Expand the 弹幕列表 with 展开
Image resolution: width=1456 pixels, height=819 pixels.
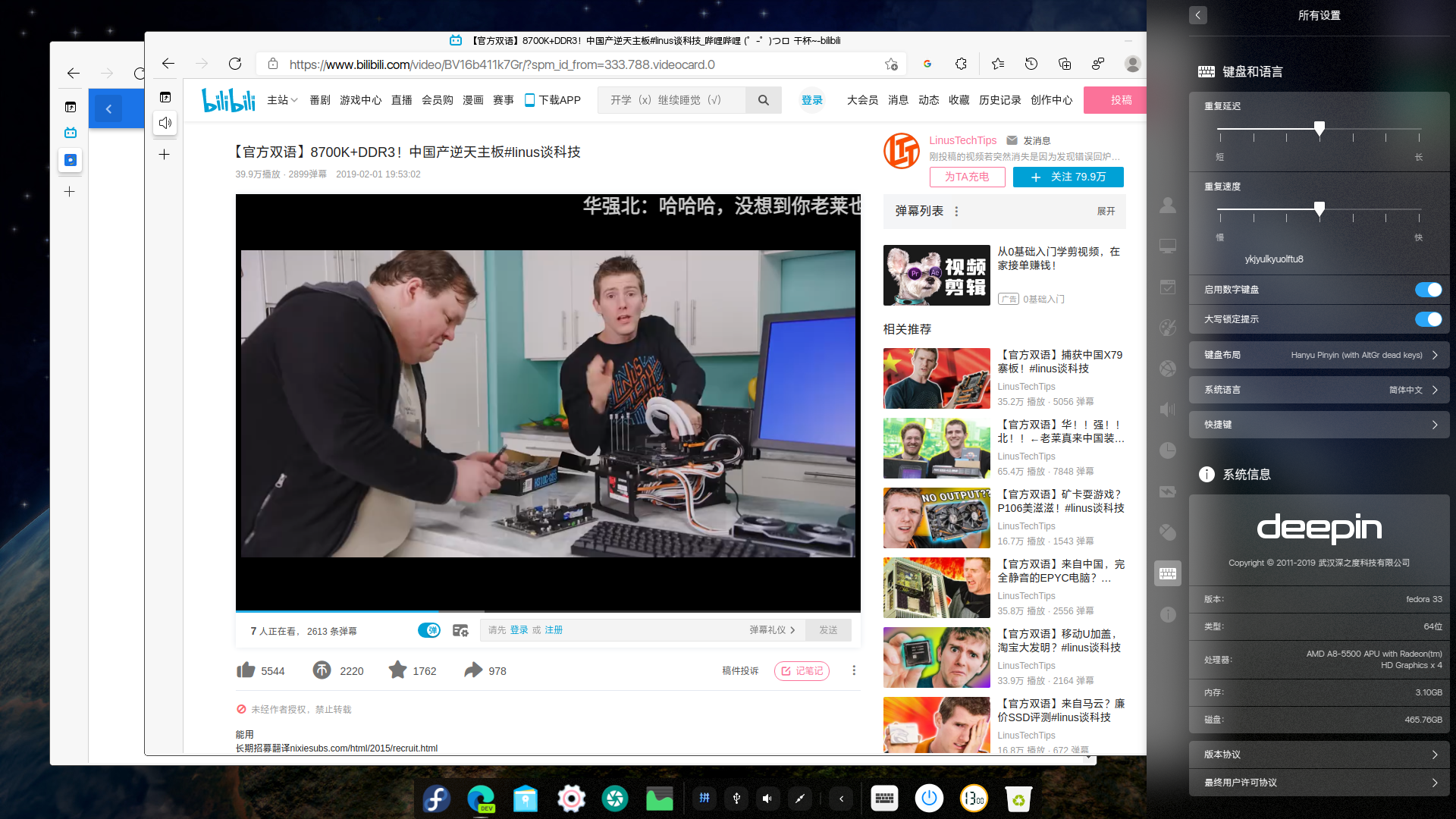pos(1106,212)
